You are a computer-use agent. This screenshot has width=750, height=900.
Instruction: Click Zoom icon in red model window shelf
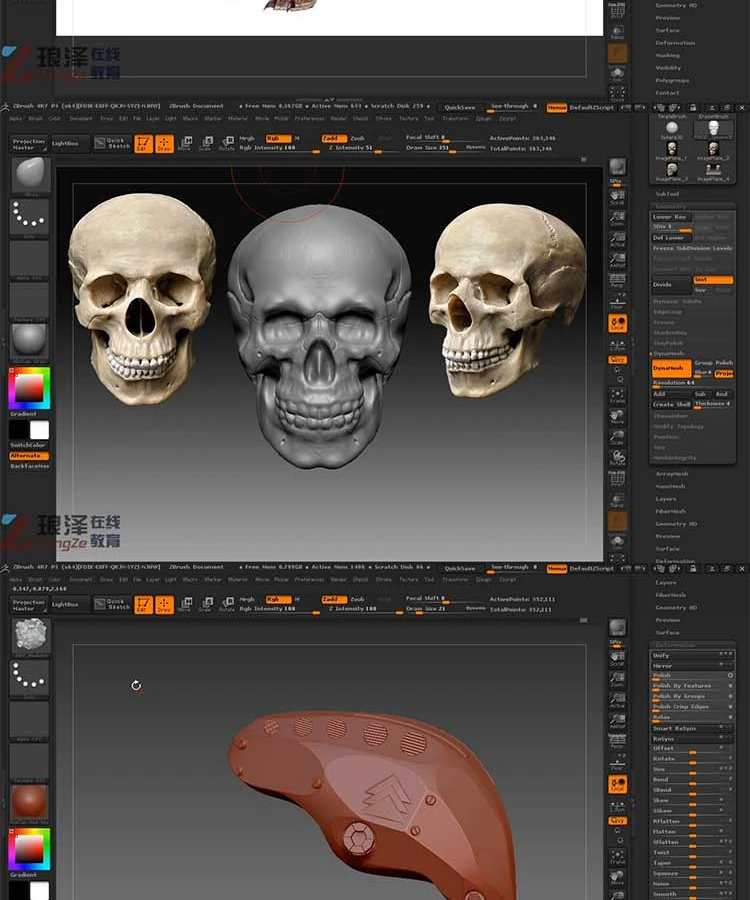(617, 679)
